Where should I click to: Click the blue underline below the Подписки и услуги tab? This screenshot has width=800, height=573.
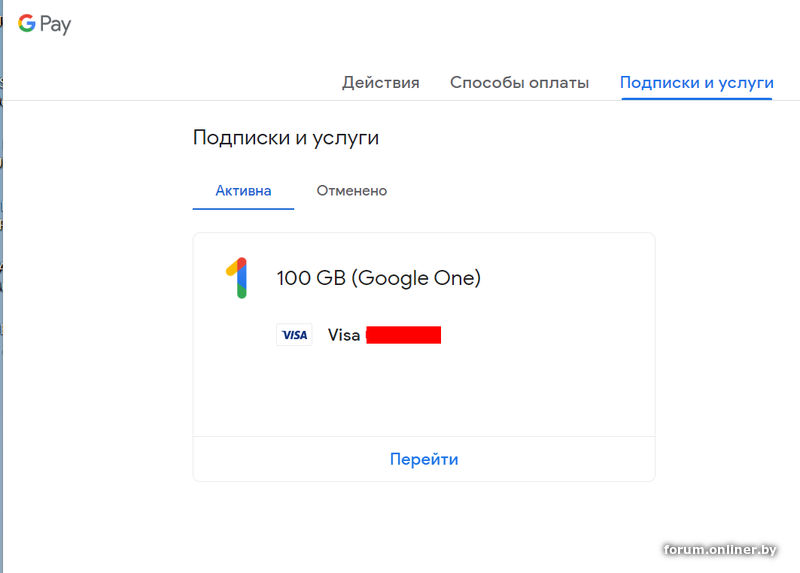coord(696,100)
